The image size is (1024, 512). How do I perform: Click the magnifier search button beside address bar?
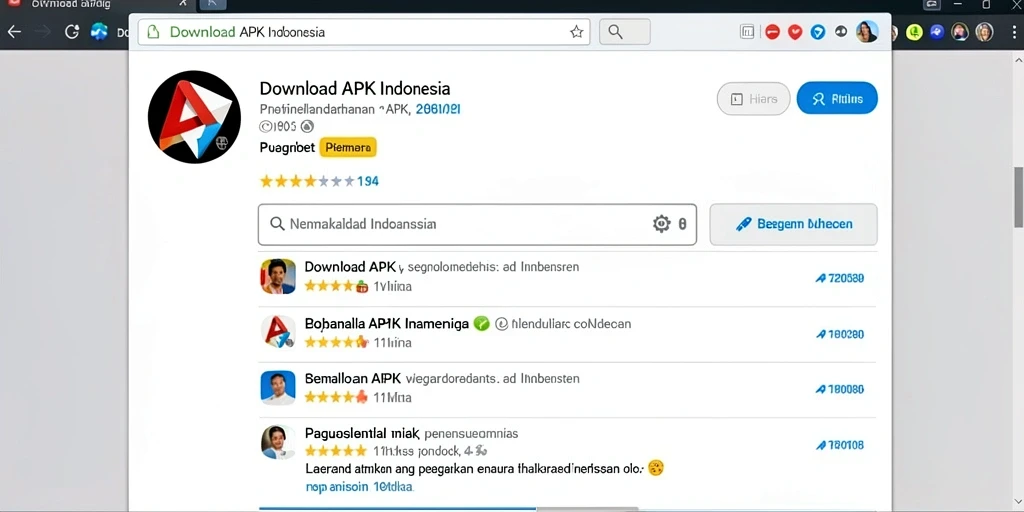624,31
